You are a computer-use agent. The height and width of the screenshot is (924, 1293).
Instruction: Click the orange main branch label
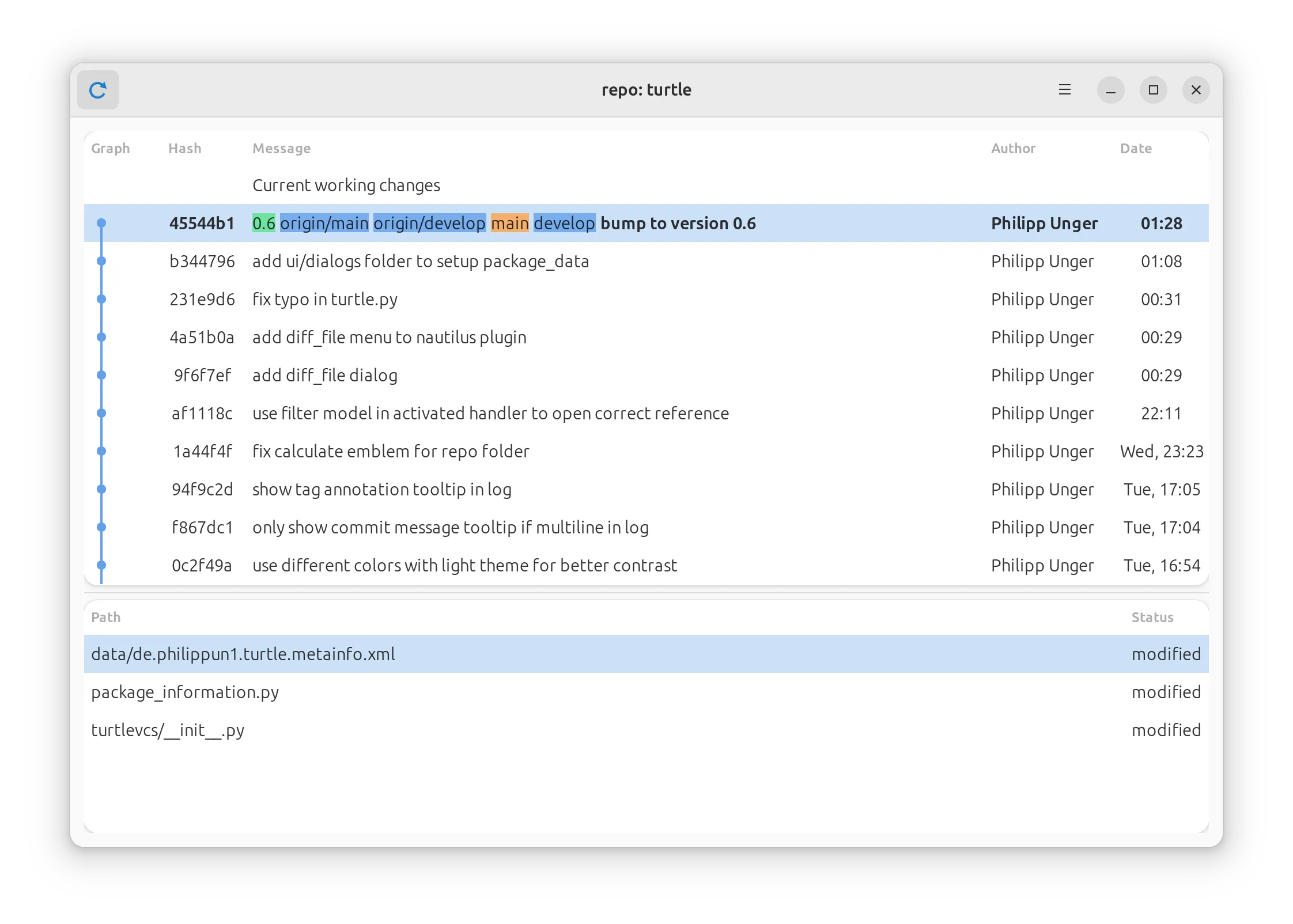tap(509, 223)
